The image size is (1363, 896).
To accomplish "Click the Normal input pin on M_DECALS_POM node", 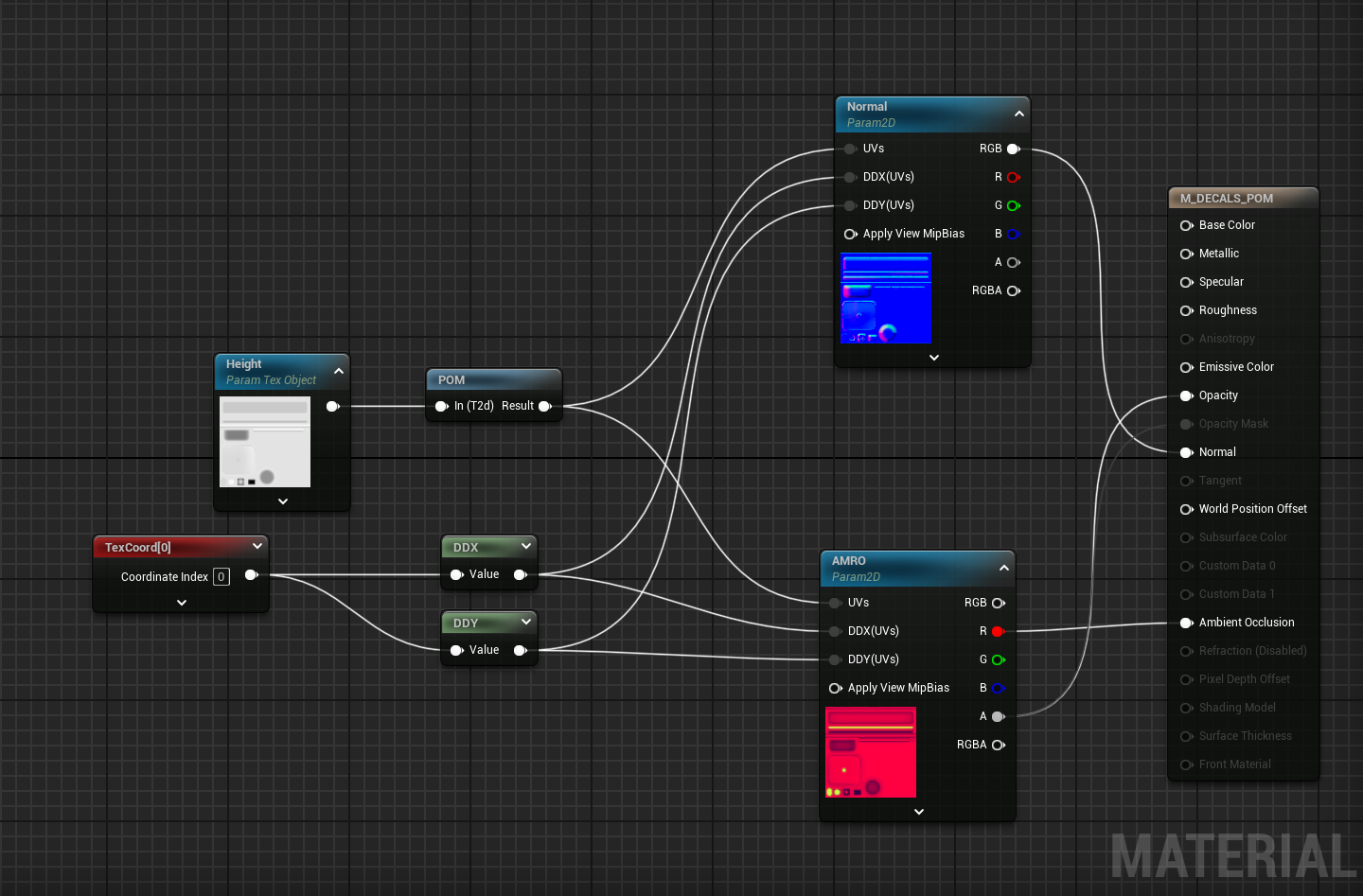I will 1187,452.
